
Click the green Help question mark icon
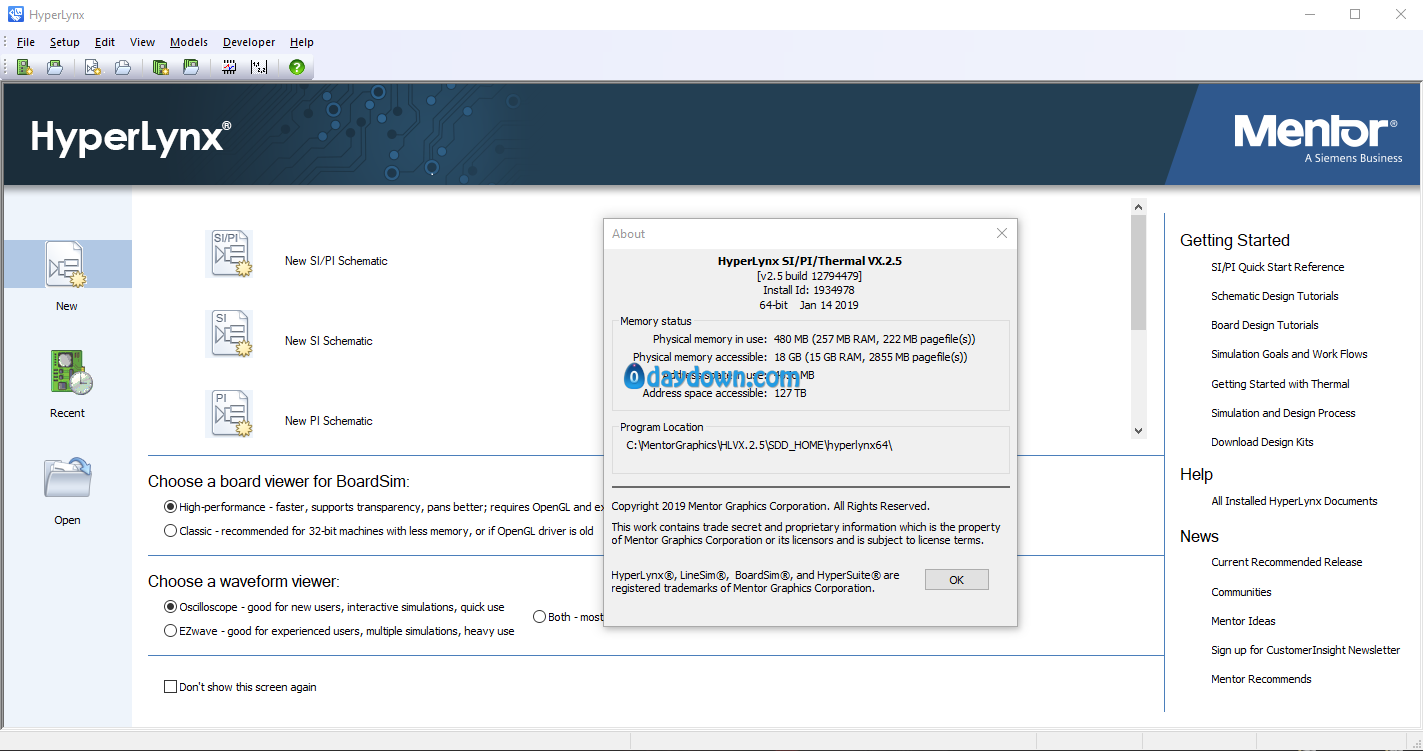(297, 67)
